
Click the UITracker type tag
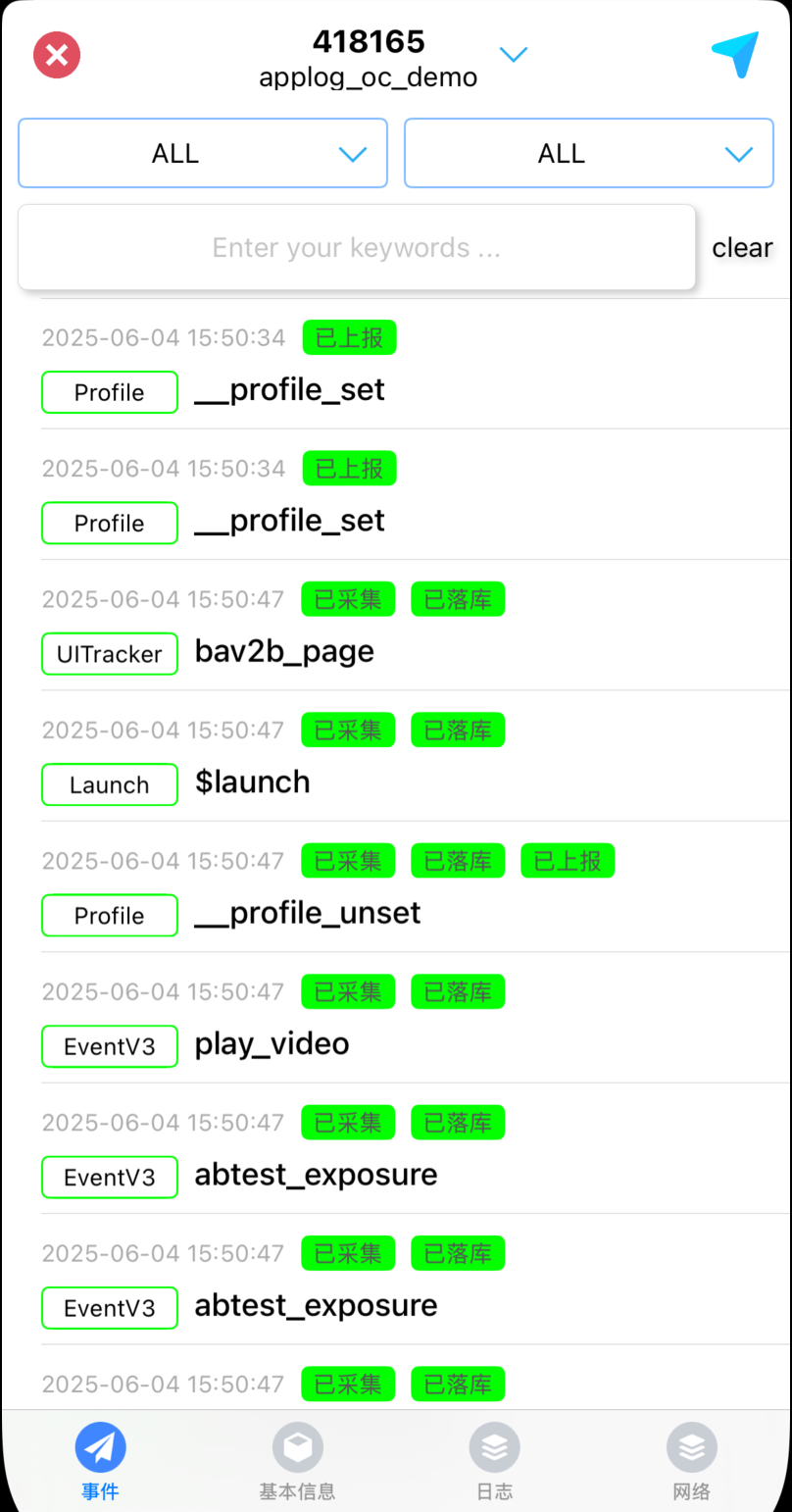tap(110, 654)
